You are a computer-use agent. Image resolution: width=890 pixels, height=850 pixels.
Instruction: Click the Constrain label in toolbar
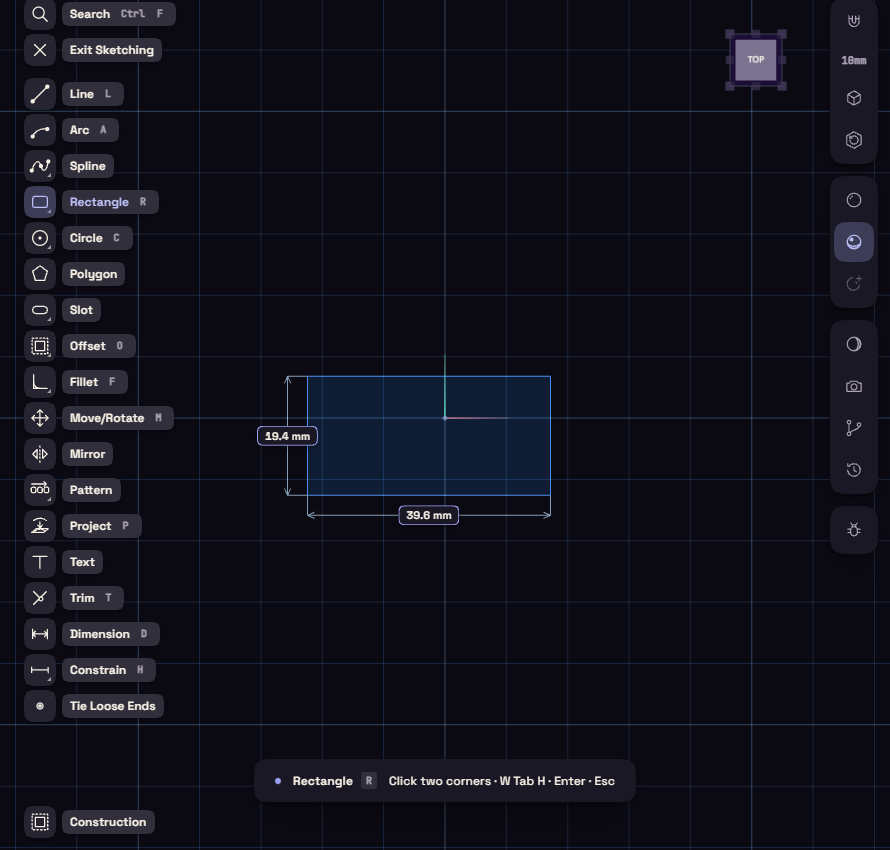coord(108,670)
